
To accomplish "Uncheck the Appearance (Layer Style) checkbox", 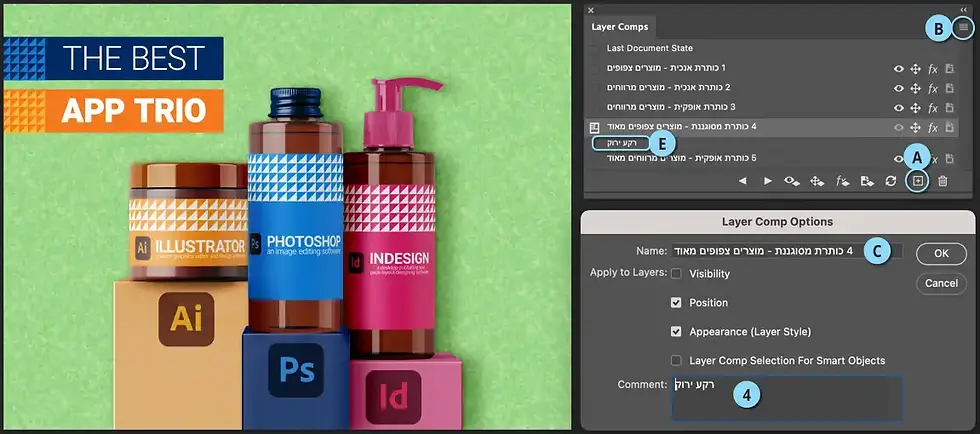I will (x=676, y=332).
